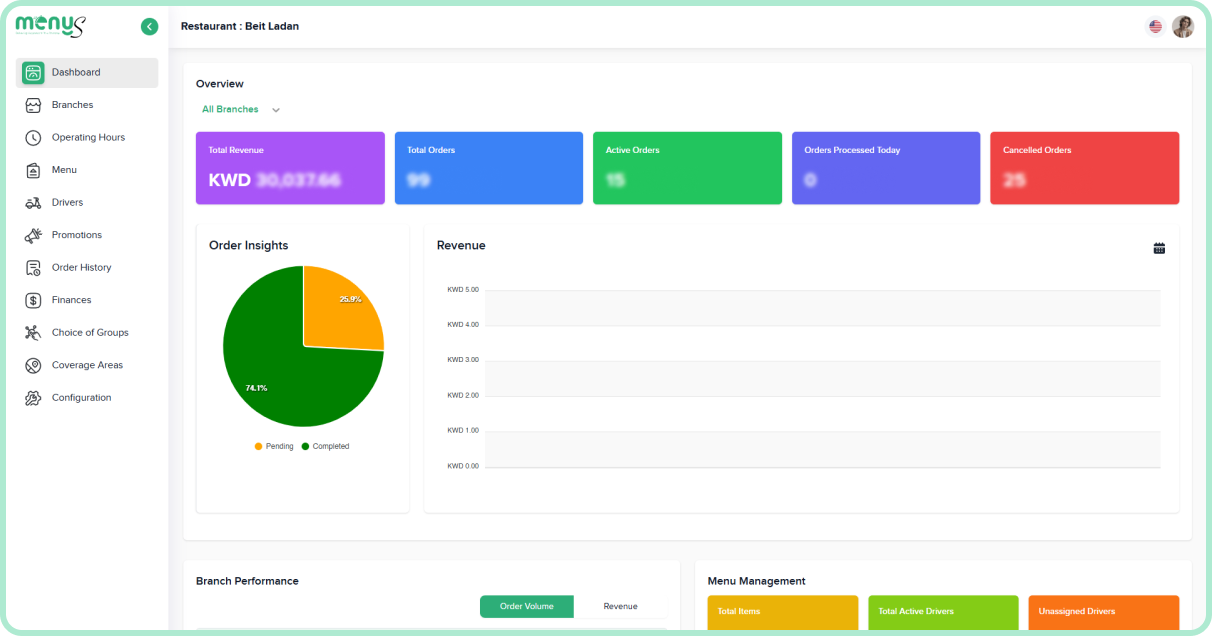This screenshot has width=1212, height=636.
Task: Open the Finances dollar icon
Action: [x=33, y=300]
